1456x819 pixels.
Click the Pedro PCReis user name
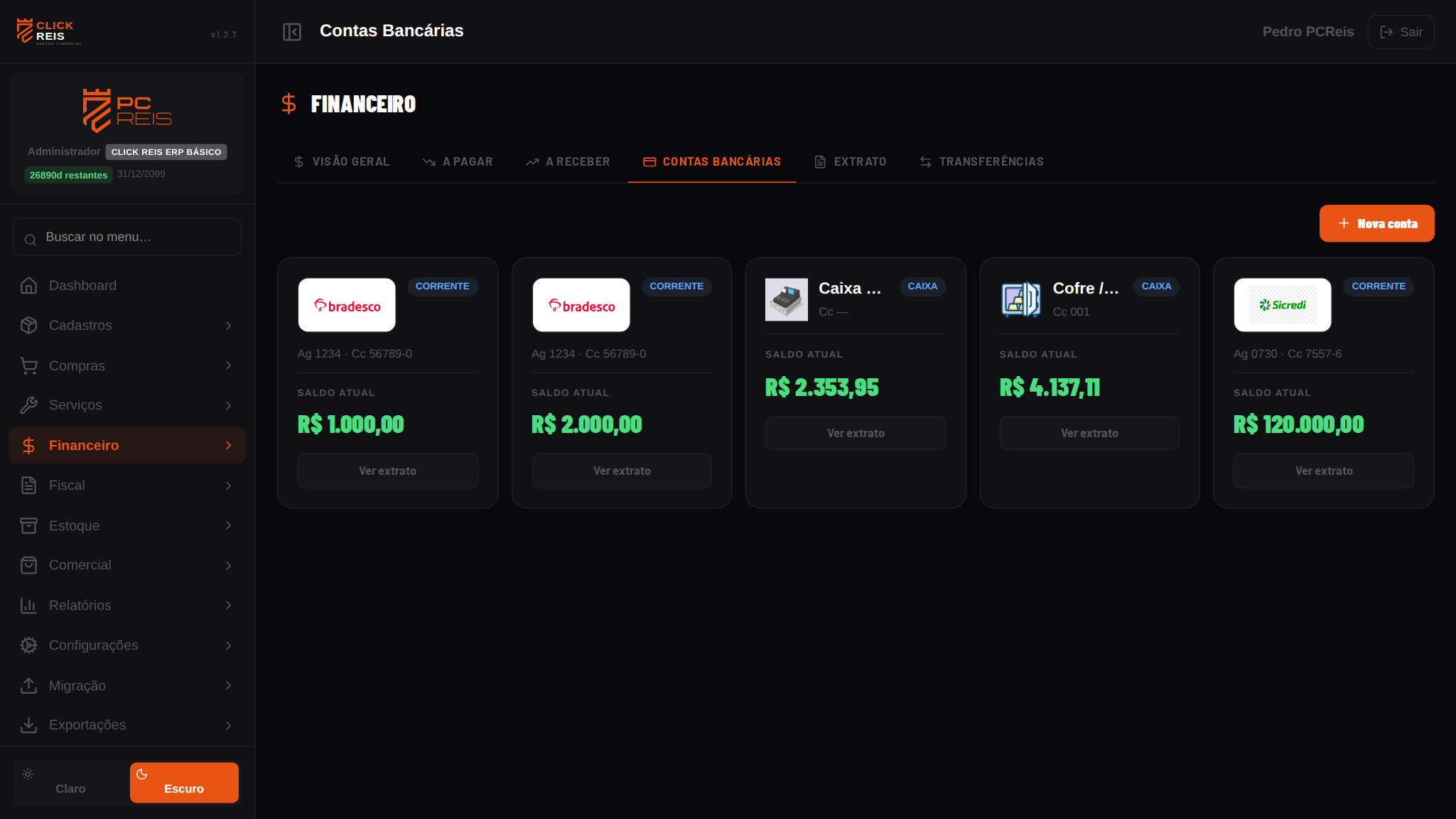tap(1307, 32)
